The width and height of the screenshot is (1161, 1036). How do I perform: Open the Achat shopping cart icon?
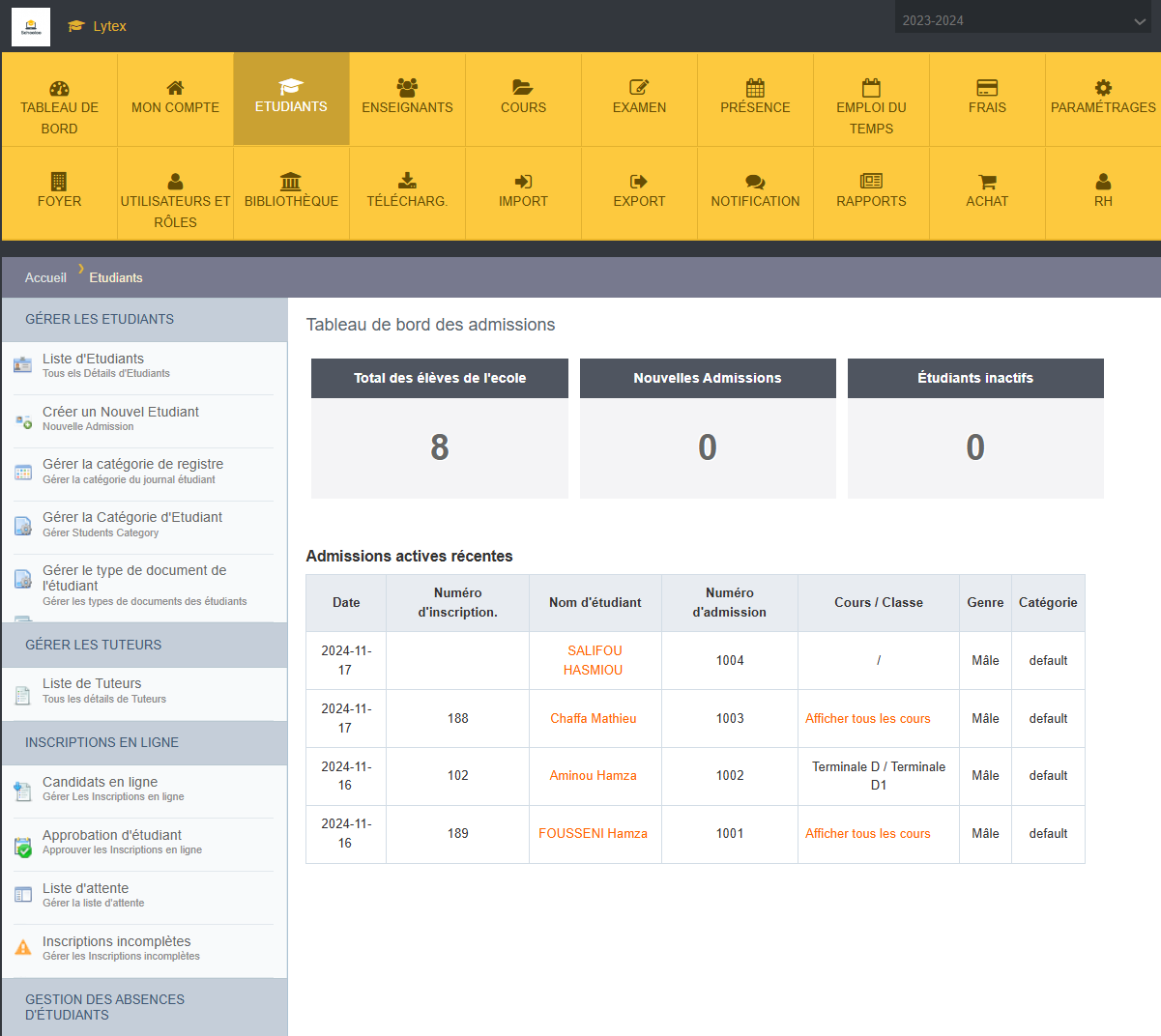(x=987, y=181)
